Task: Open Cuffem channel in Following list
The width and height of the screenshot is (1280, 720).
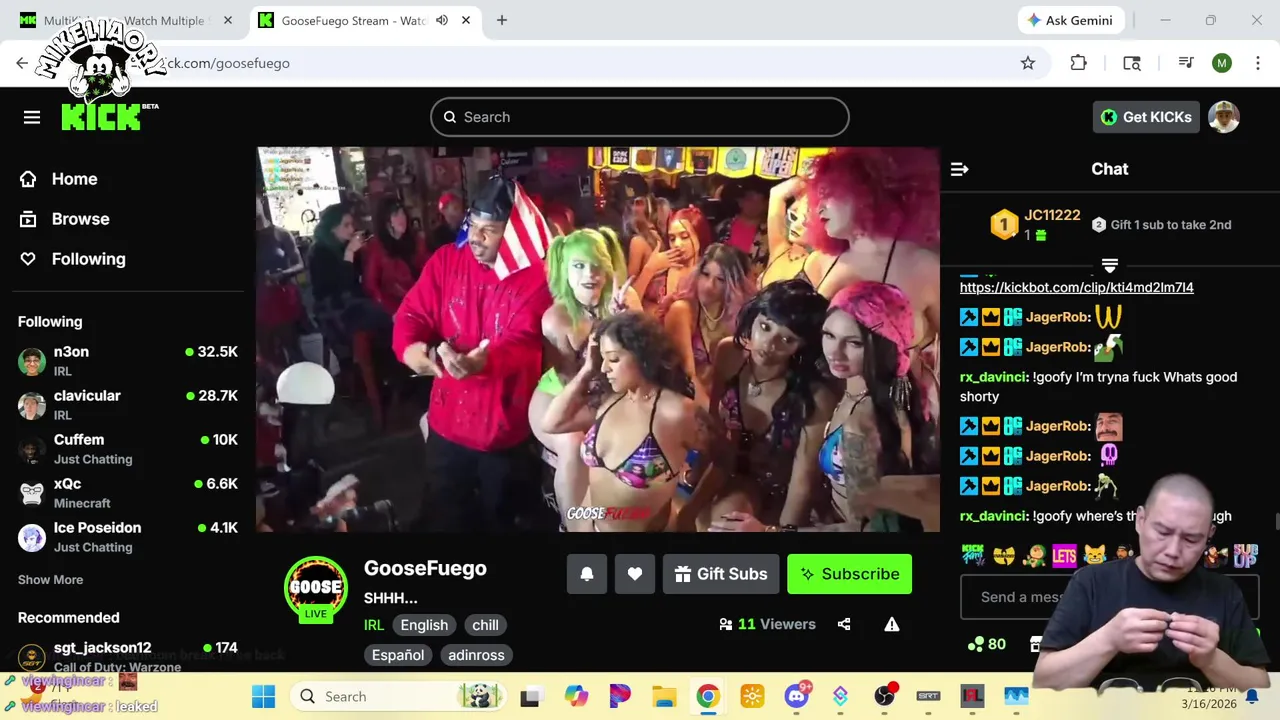Action: (x=128, y=448)
